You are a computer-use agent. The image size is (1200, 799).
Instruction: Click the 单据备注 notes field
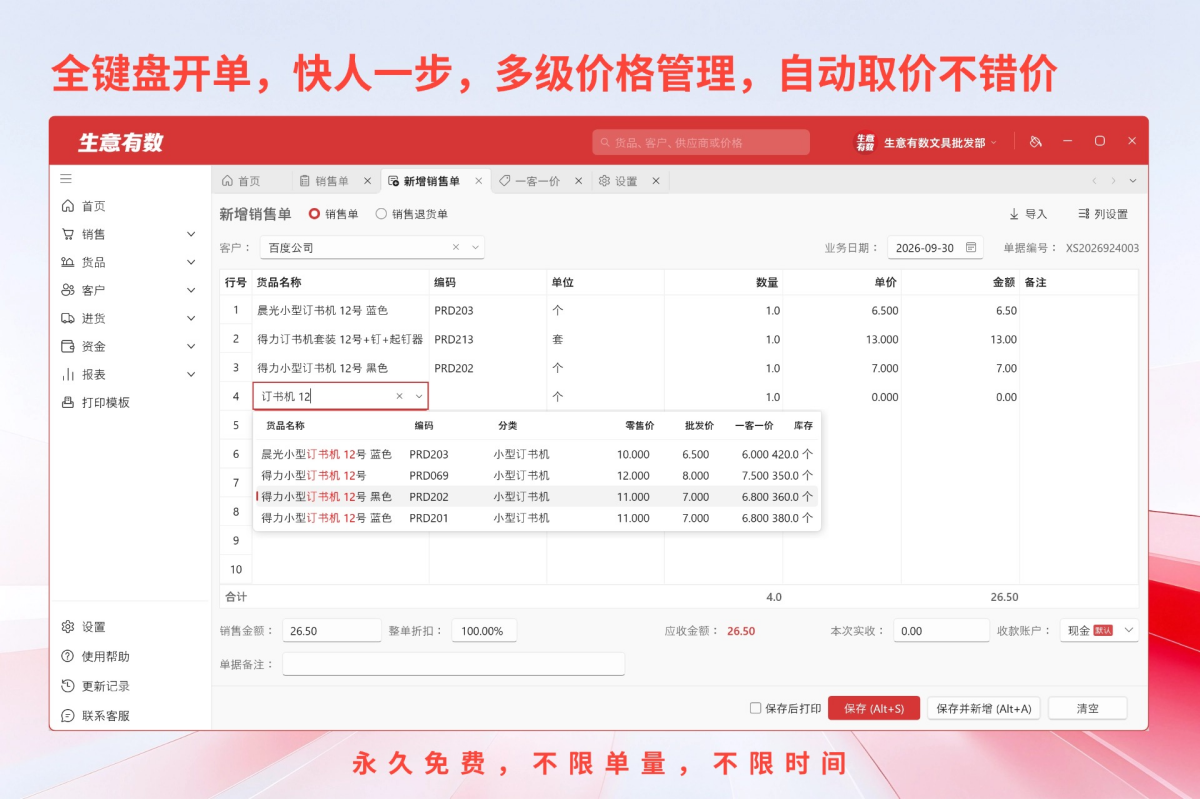[454, 664]
